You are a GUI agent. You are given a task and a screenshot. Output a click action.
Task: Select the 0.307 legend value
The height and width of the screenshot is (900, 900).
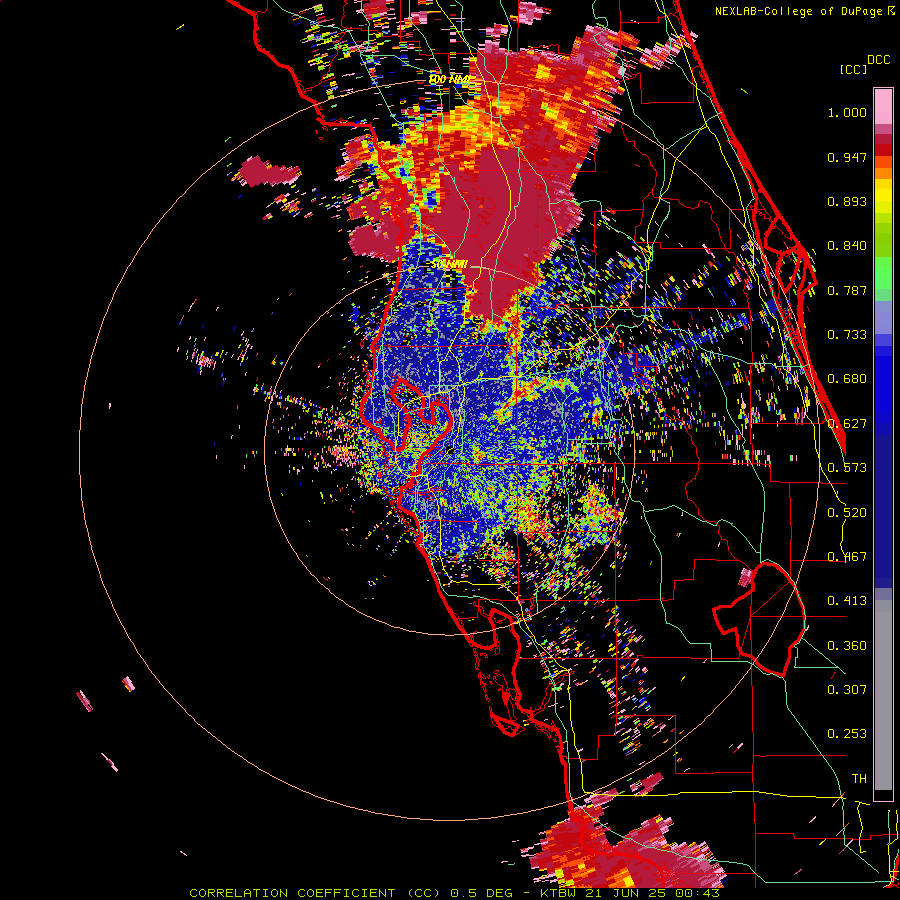847,690
